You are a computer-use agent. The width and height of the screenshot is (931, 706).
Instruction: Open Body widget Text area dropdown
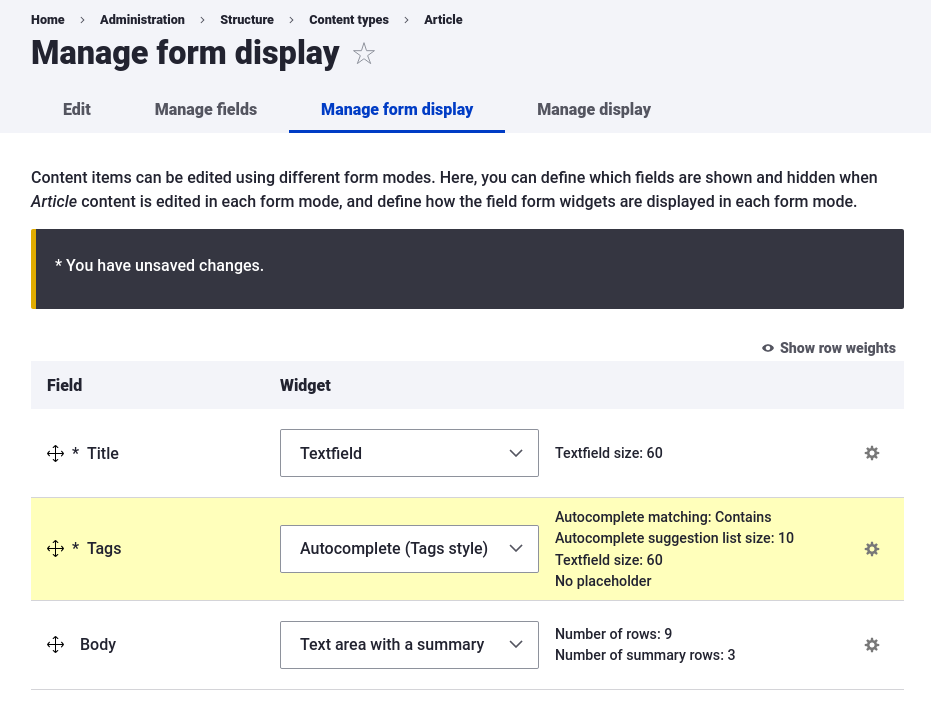409,645
